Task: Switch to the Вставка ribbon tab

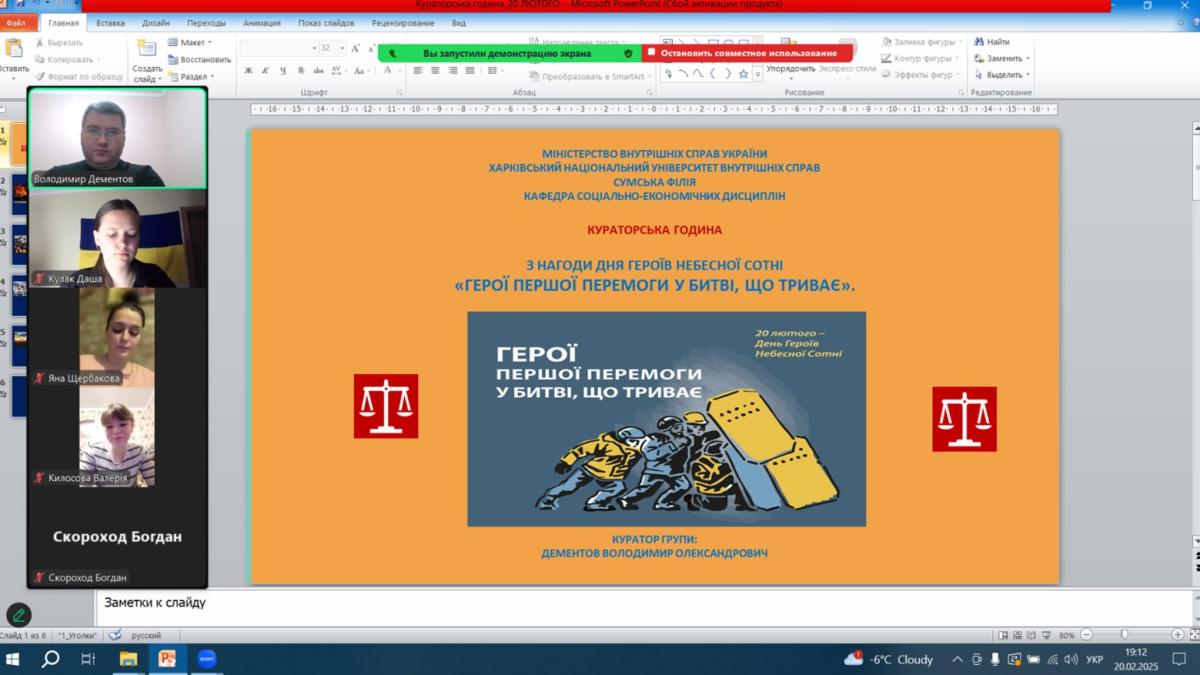Action: tap(110, 22)
